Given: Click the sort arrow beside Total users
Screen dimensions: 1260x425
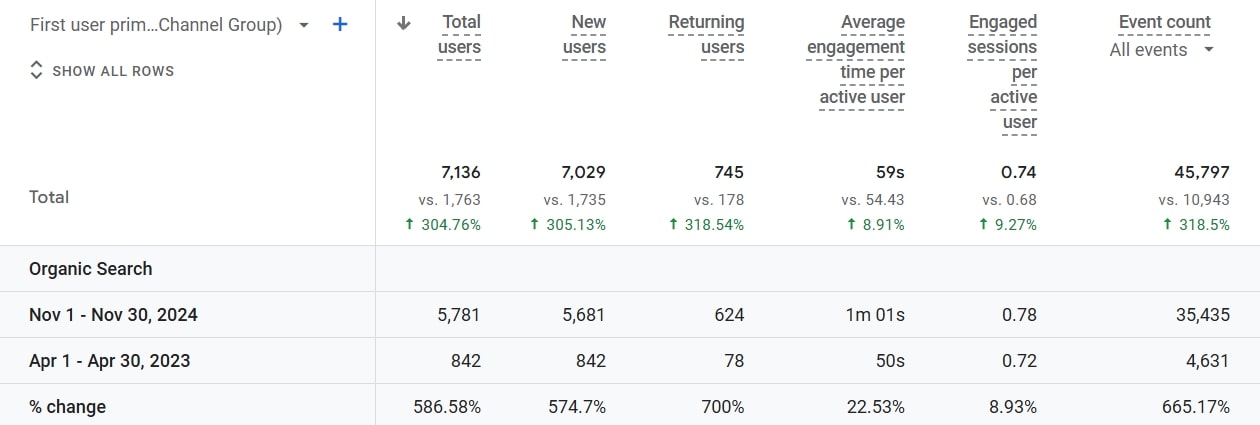Looking at the screenshot, I should tap(404, 23).
